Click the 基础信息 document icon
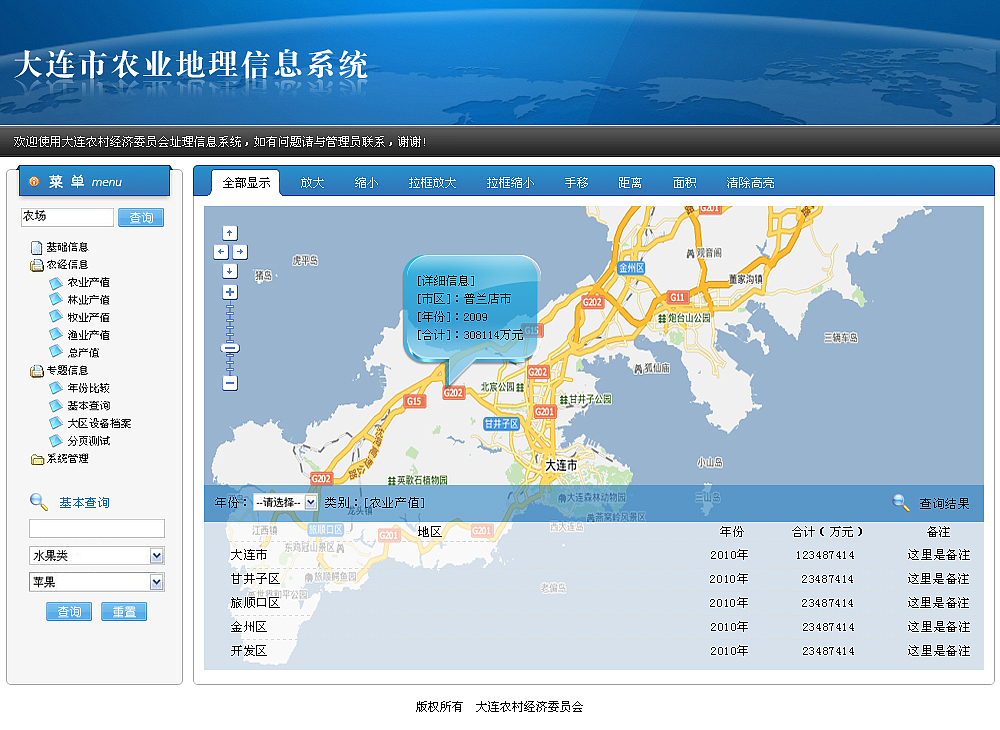Screen dimensions: 1000x730 [36, 247]
